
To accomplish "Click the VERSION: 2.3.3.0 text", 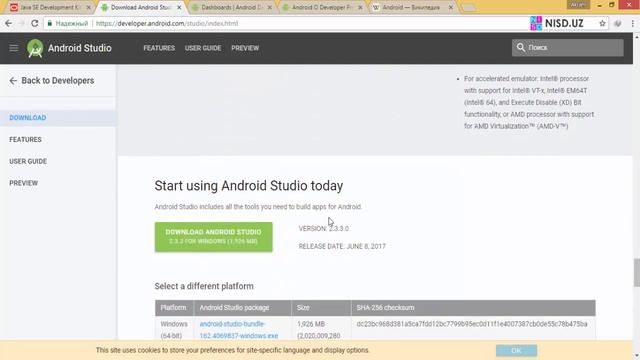I will [x=324, y=229].
